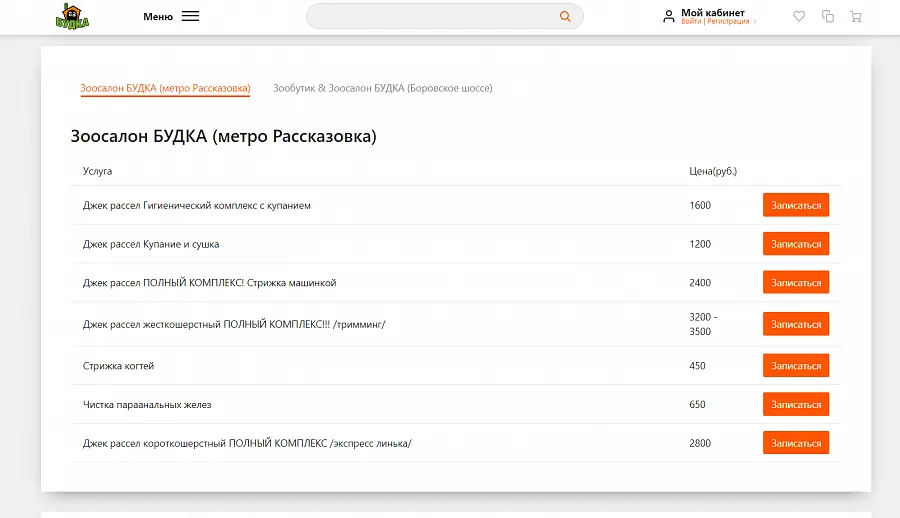Screen dimensions: 900x518
Task: Click the price 1200
Action: (700, 244)
